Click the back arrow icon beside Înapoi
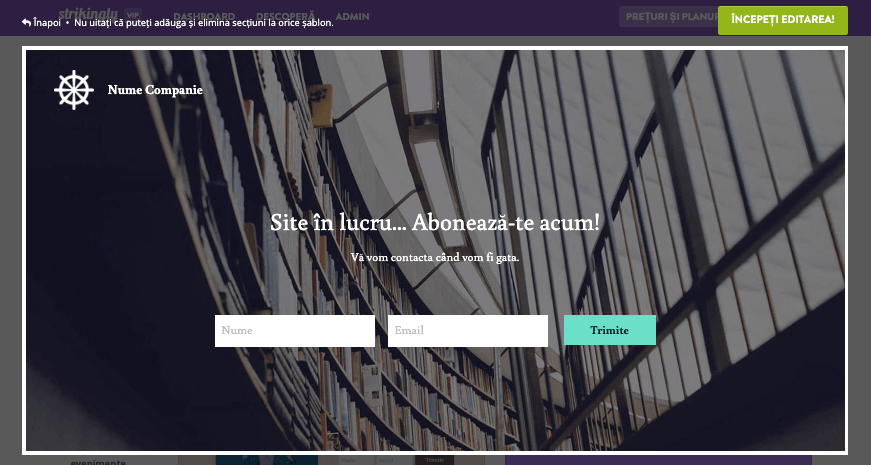 click(26, 23)
